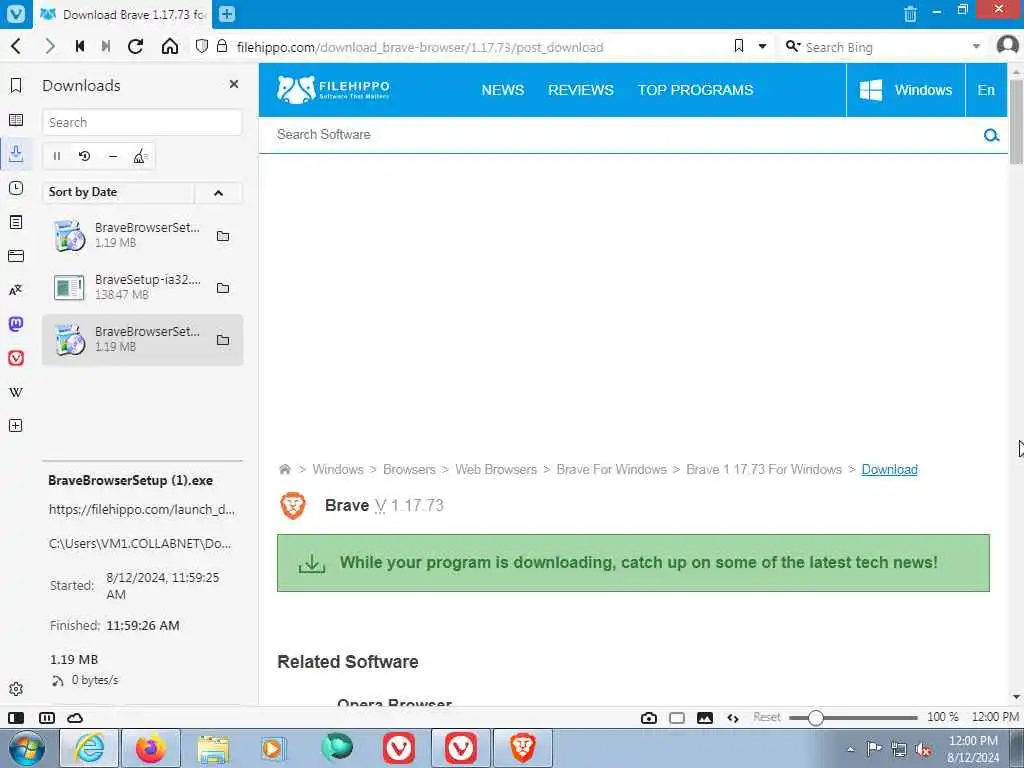Open the Sort by Date dropdown

(x=118, y=192)
